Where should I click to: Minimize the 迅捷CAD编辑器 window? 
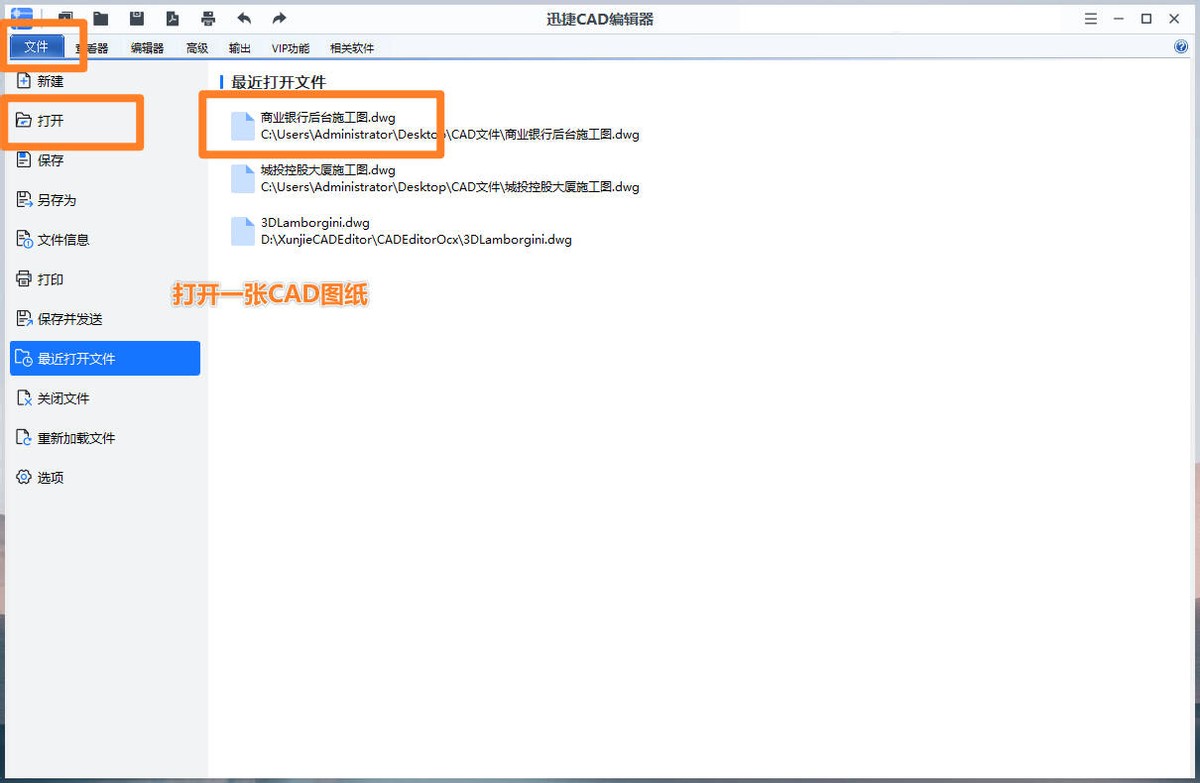click(x=1119, y=19)
